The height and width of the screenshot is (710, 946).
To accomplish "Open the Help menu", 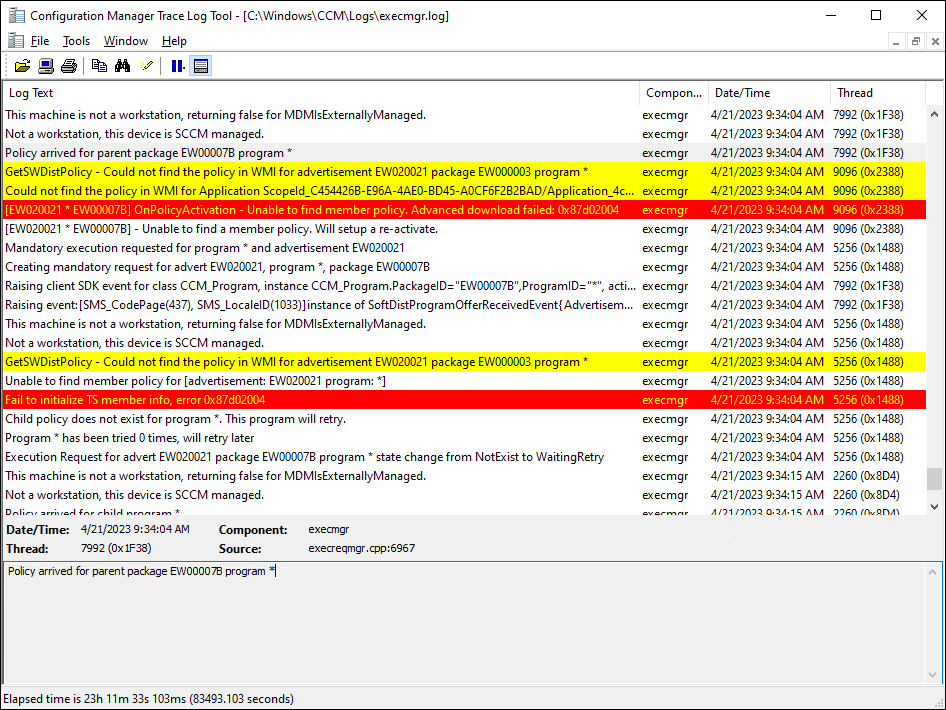I will point(173,41).
